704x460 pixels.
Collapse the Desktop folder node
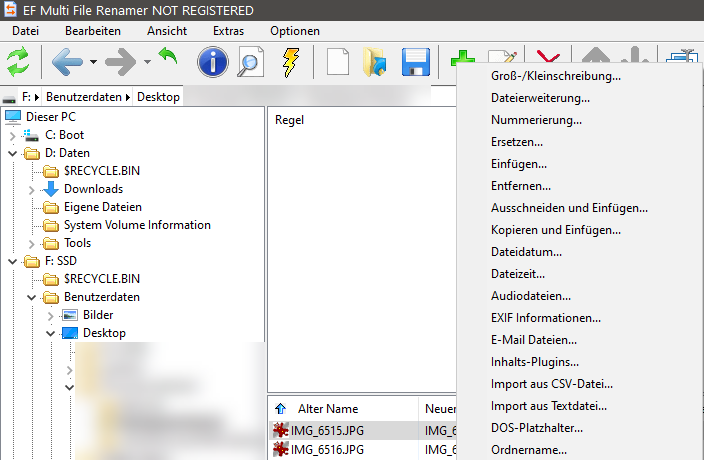[x=50, y=333]
